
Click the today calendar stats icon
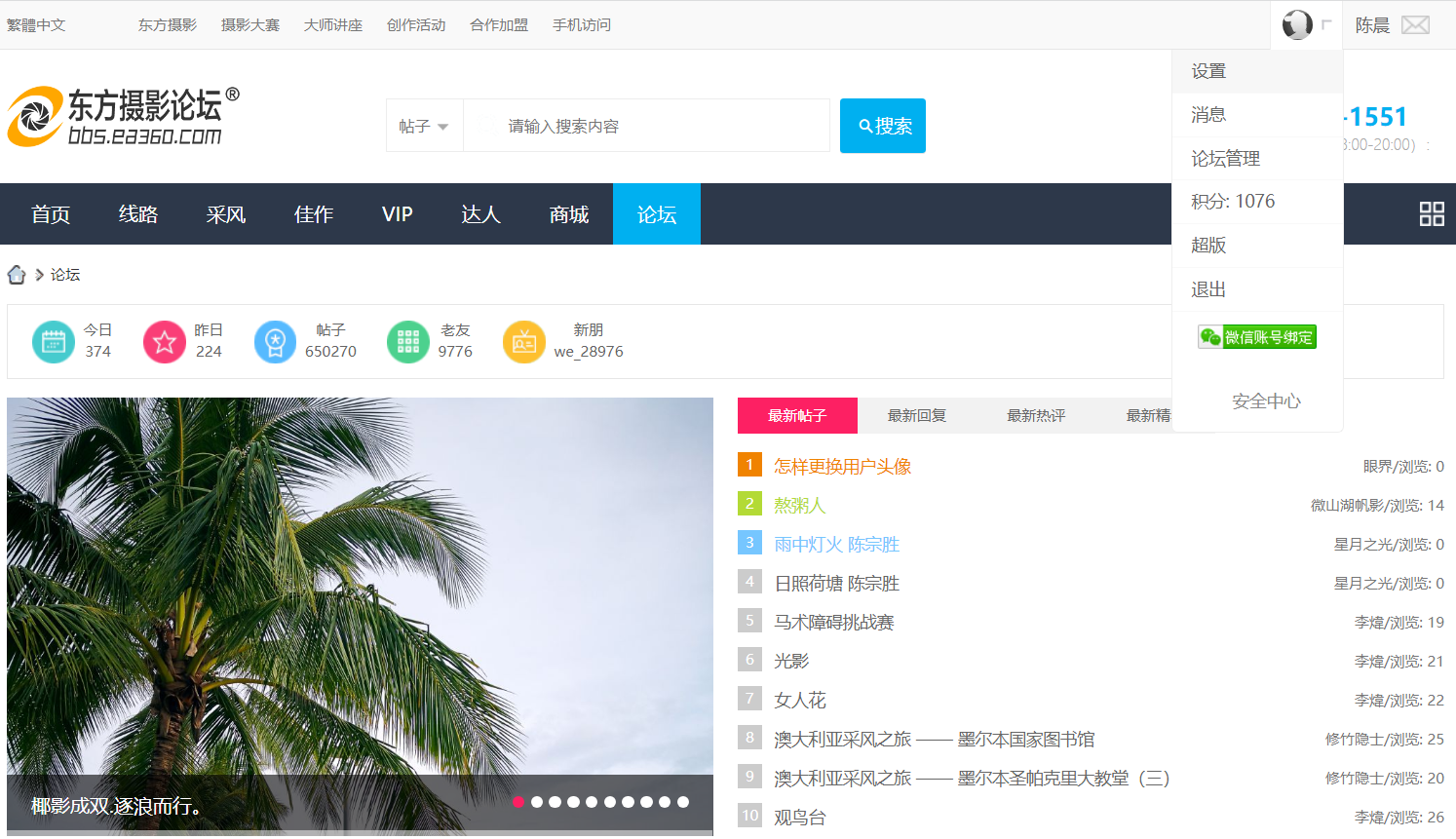[53, 342]
